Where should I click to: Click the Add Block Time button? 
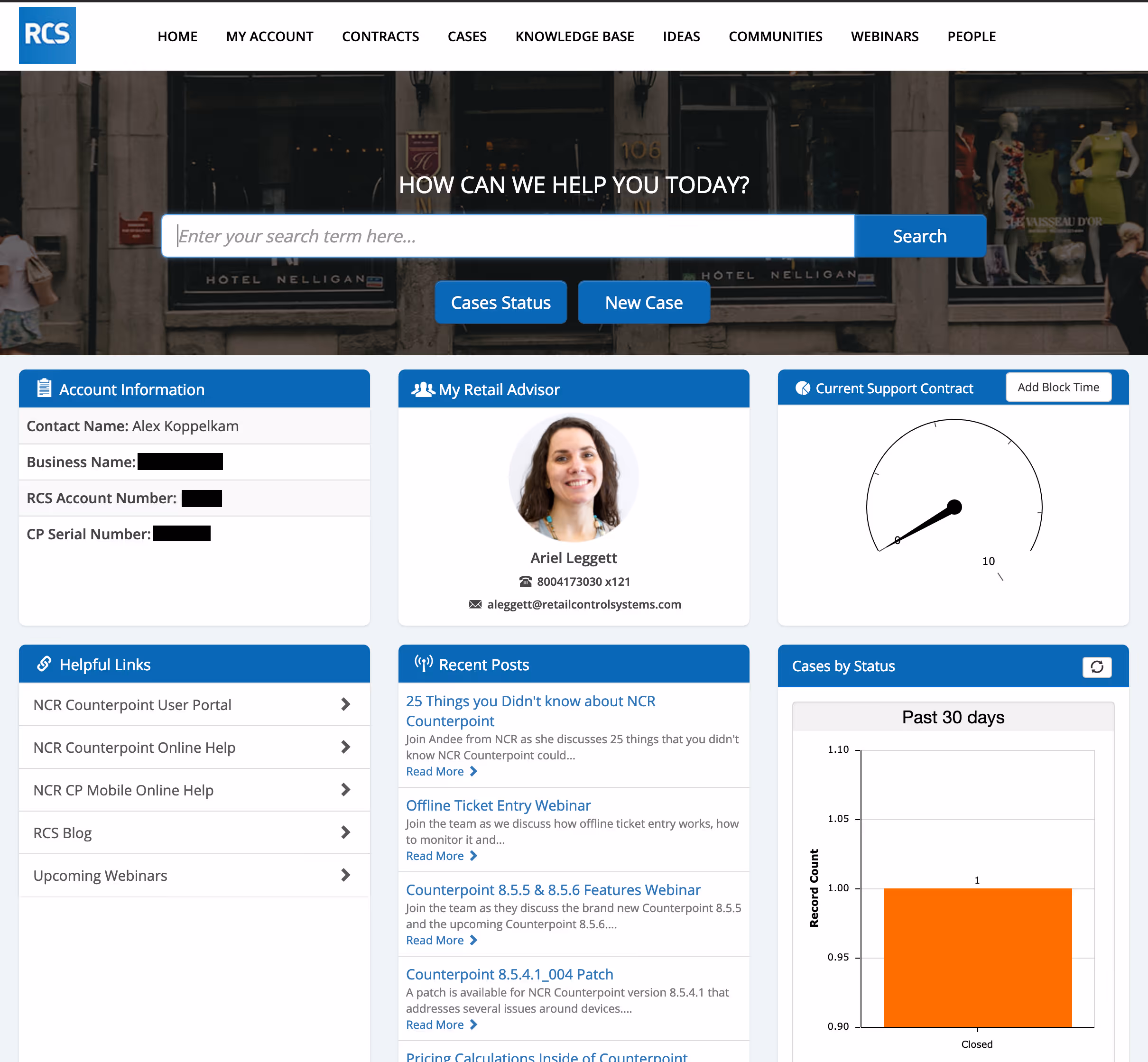(x=1058, y=388)
